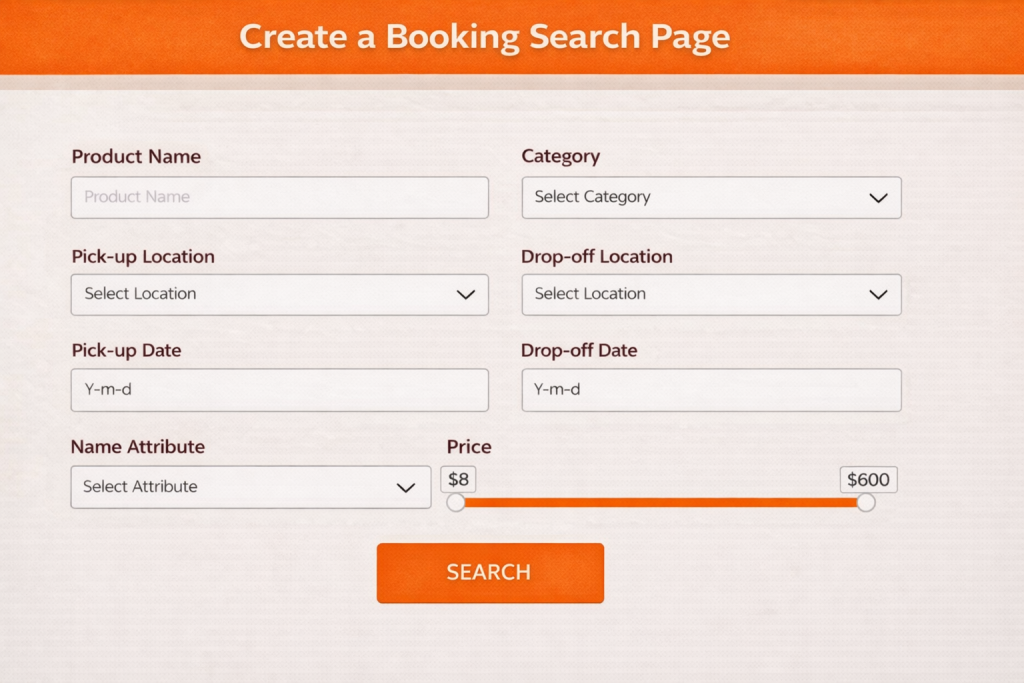Viewport: 1024px width, 683px height.
Task: Click the $600 maximum price label
Action: pos(869,479)
